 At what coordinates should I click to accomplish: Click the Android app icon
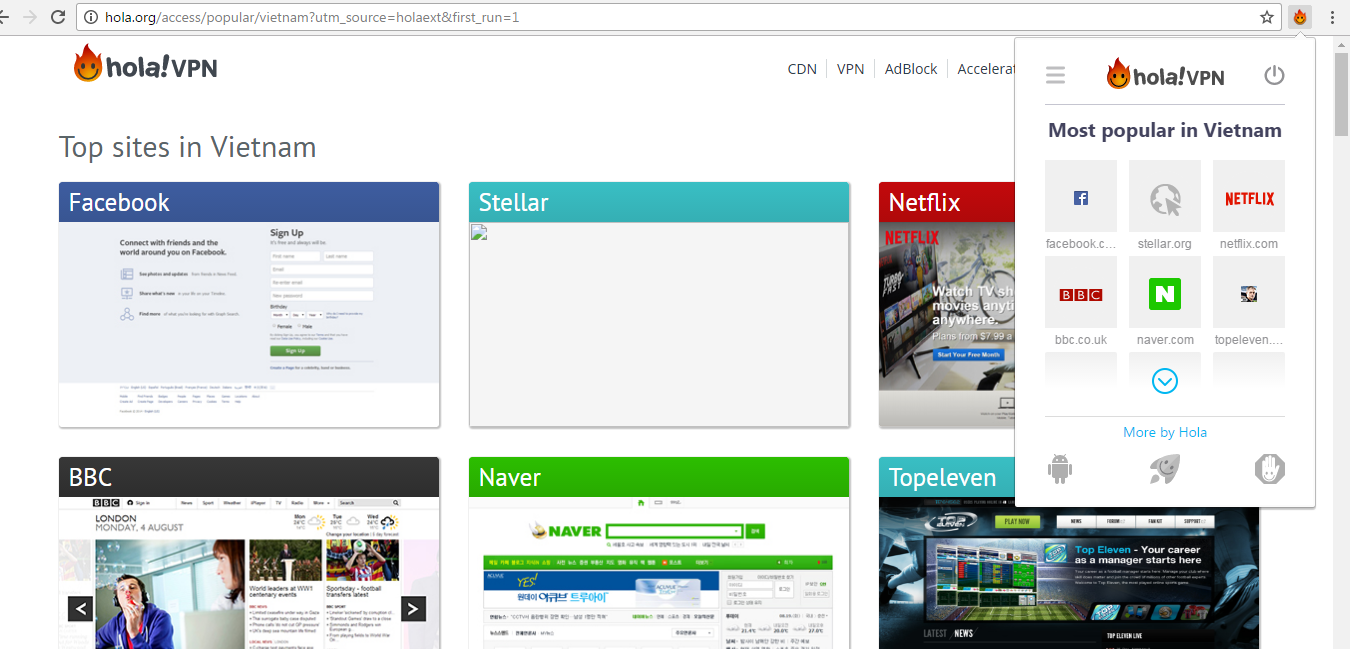pyautogui.click(x=1060, y=468)
